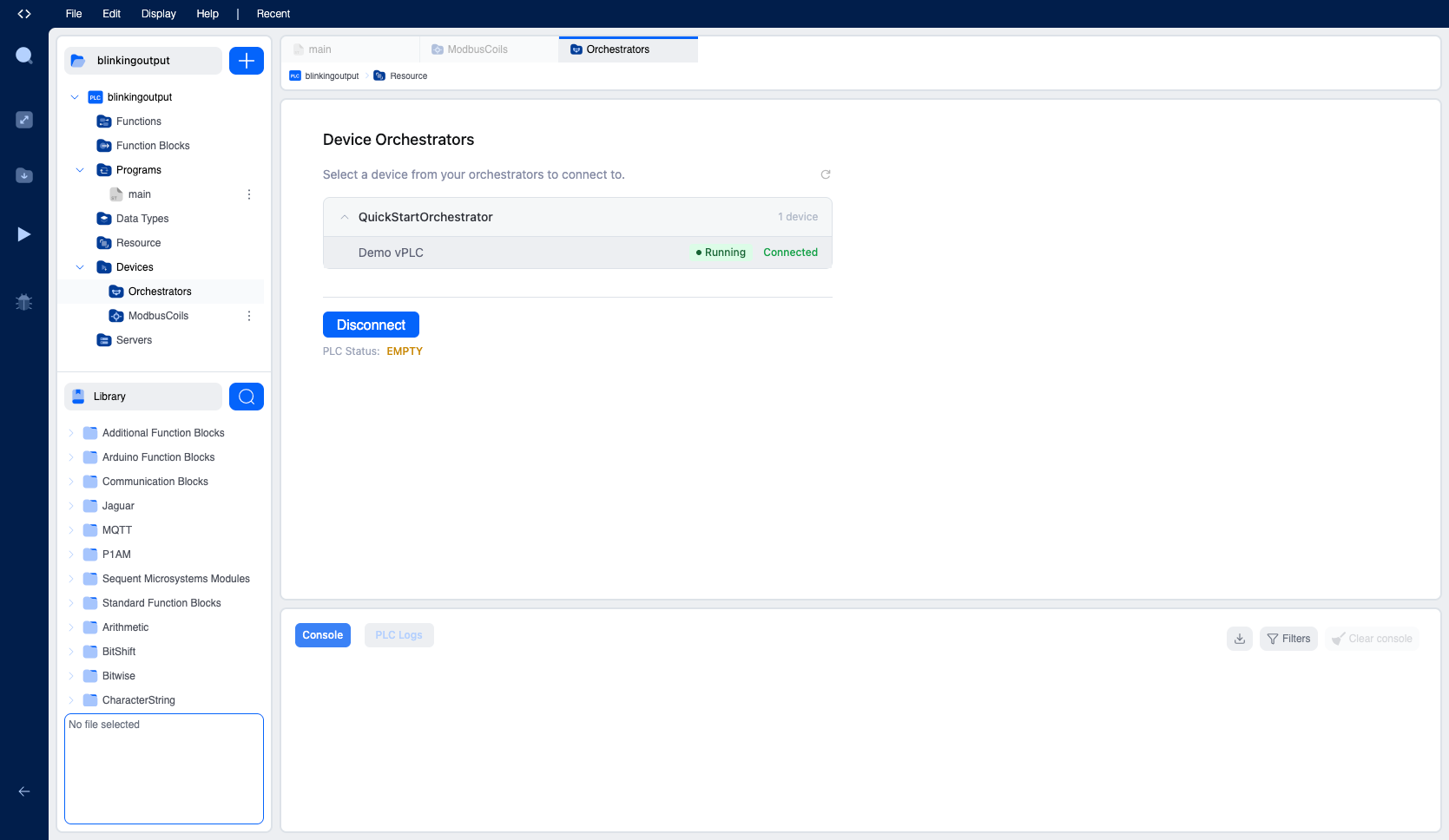The height and width of the screenshot is (840, 1449).
Task: Click the Resource breadcrumb icon
Action: [379, 75]
